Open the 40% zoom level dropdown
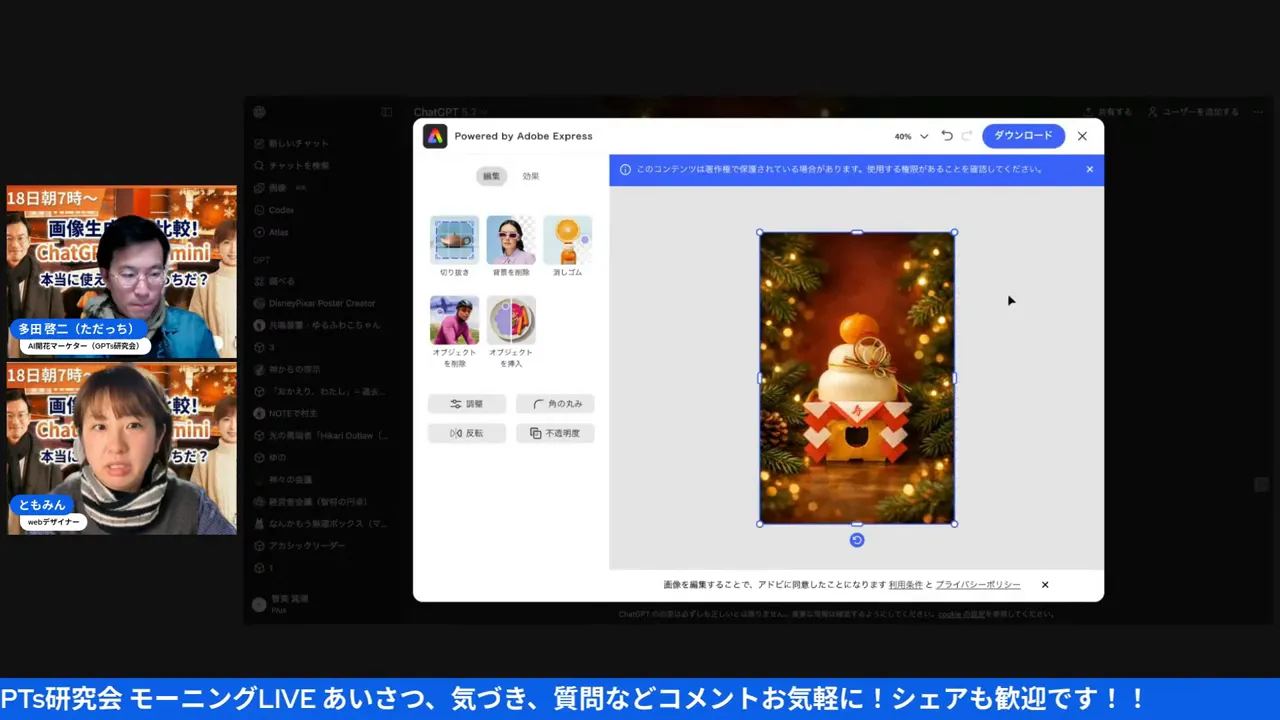This screenshot has height=720, width=1280. [908, 135]
